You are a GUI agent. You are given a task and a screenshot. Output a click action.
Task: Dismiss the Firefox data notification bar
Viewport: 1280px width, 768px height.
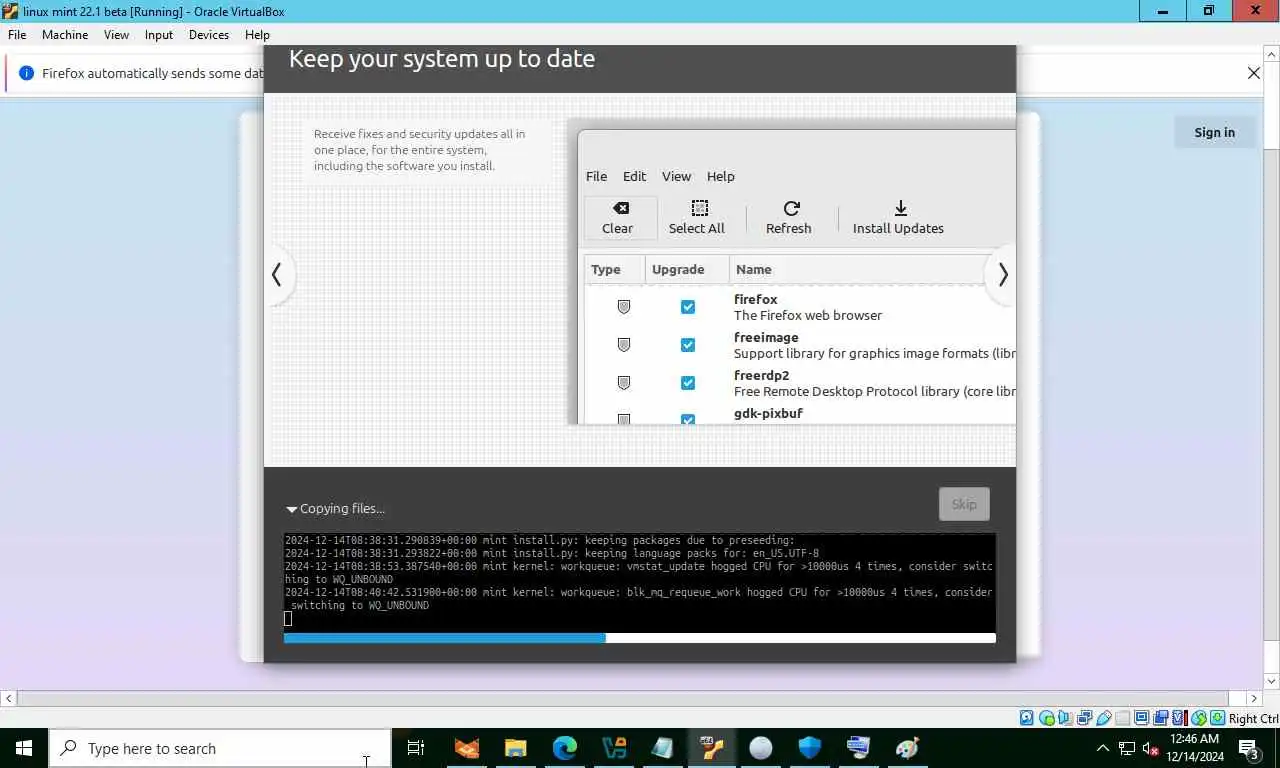click(1253, 73)
